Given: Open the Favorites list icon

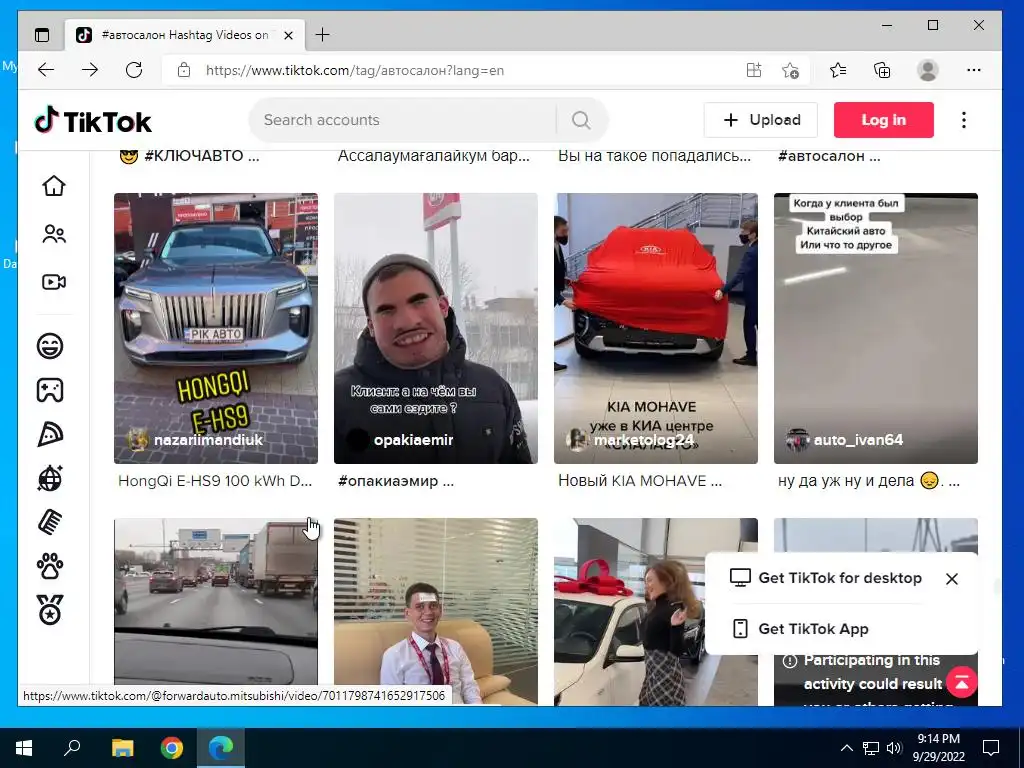Looking at the screenshot, I should (x=838, y=70).
